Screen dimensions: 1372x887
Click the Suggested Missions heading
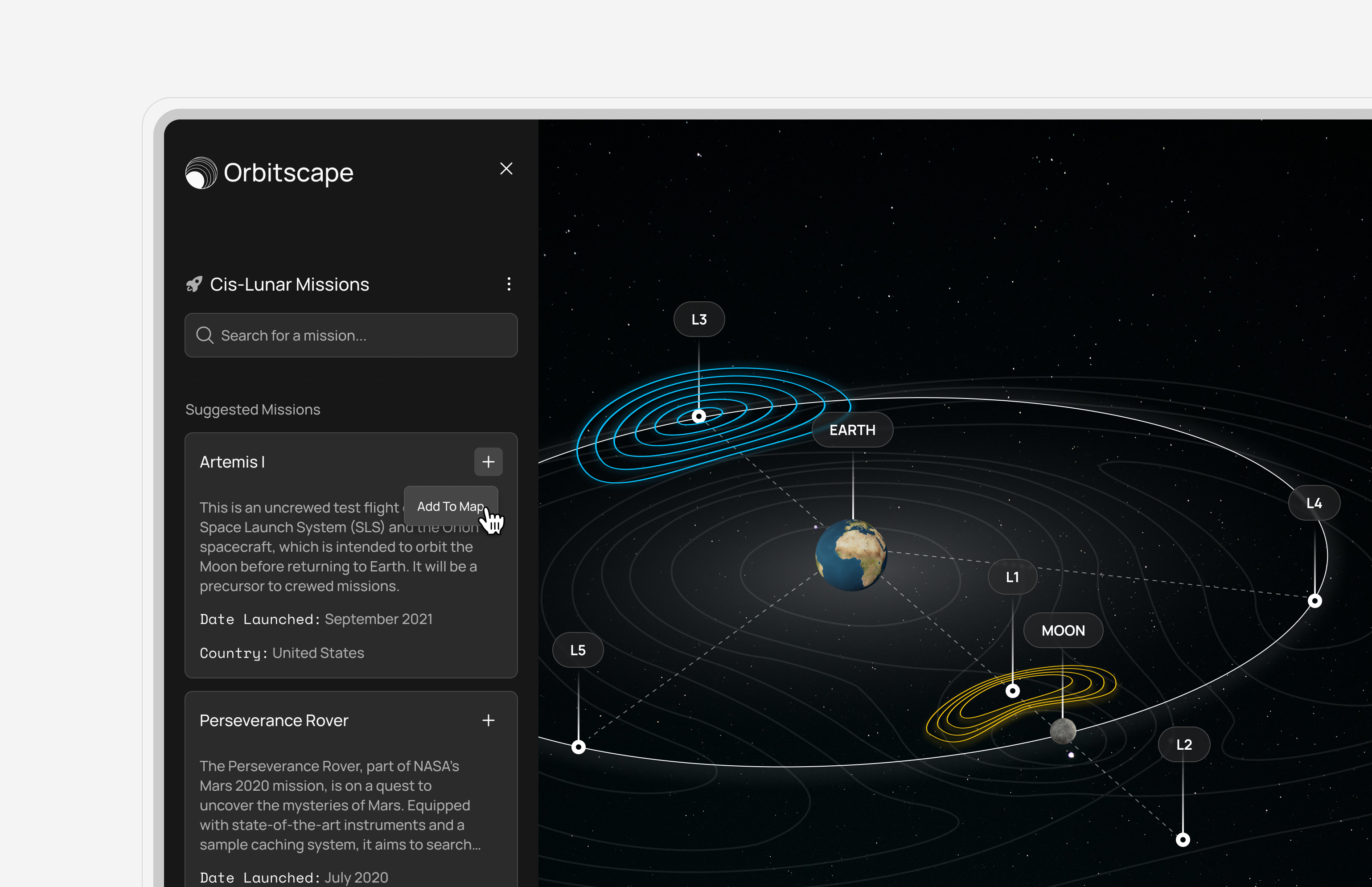tap(253, 410)
